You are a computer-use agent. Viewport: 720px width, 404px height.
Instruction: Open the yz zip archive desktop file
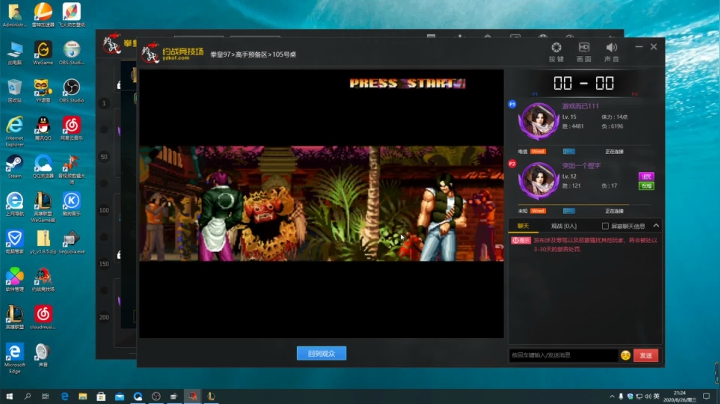pyautogui.click(x=43, y=242)
